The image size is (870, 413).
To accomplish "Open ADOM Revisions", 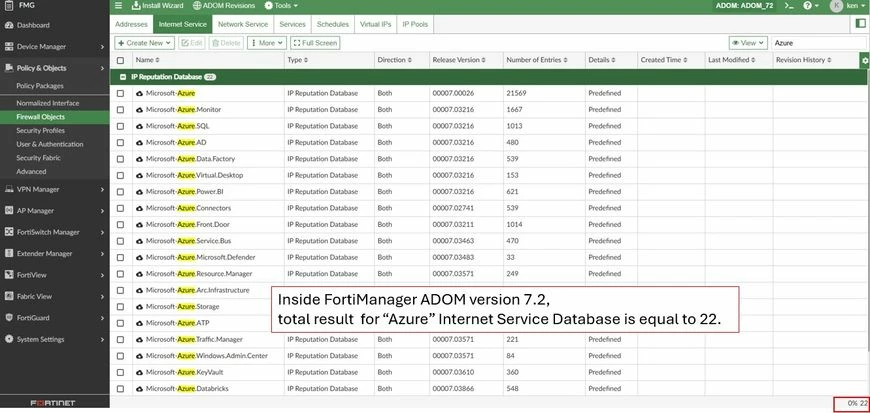I will (224, 6).
